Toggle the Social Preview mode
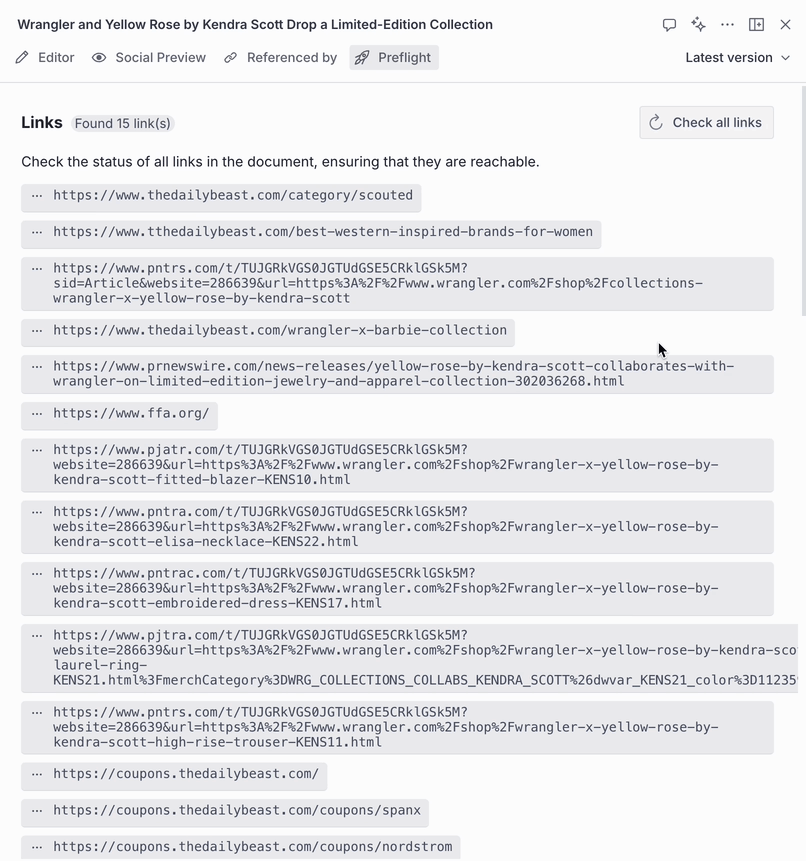 click(x=148, y=58)
